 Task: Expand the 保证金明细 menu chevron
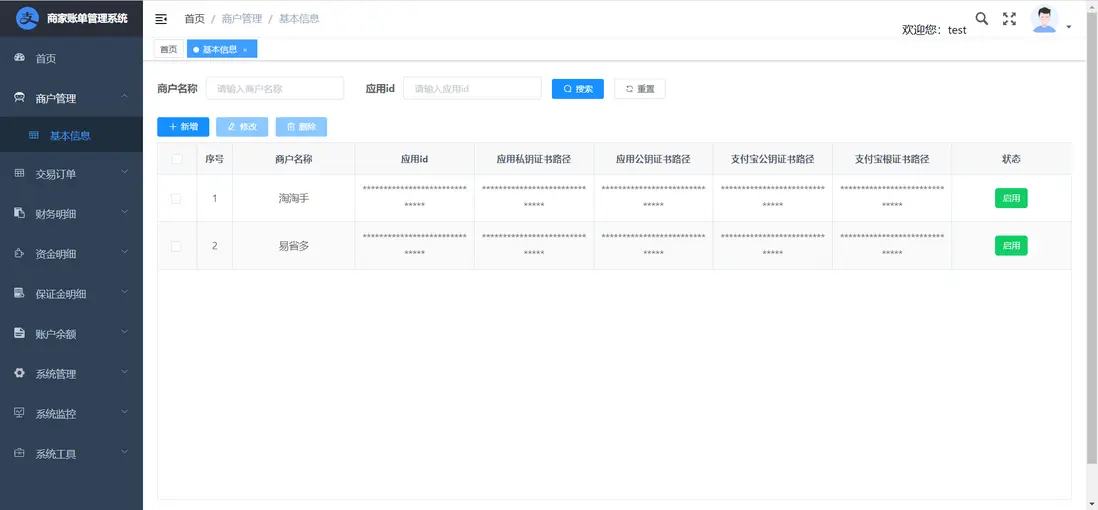click(x=124, y=291)
